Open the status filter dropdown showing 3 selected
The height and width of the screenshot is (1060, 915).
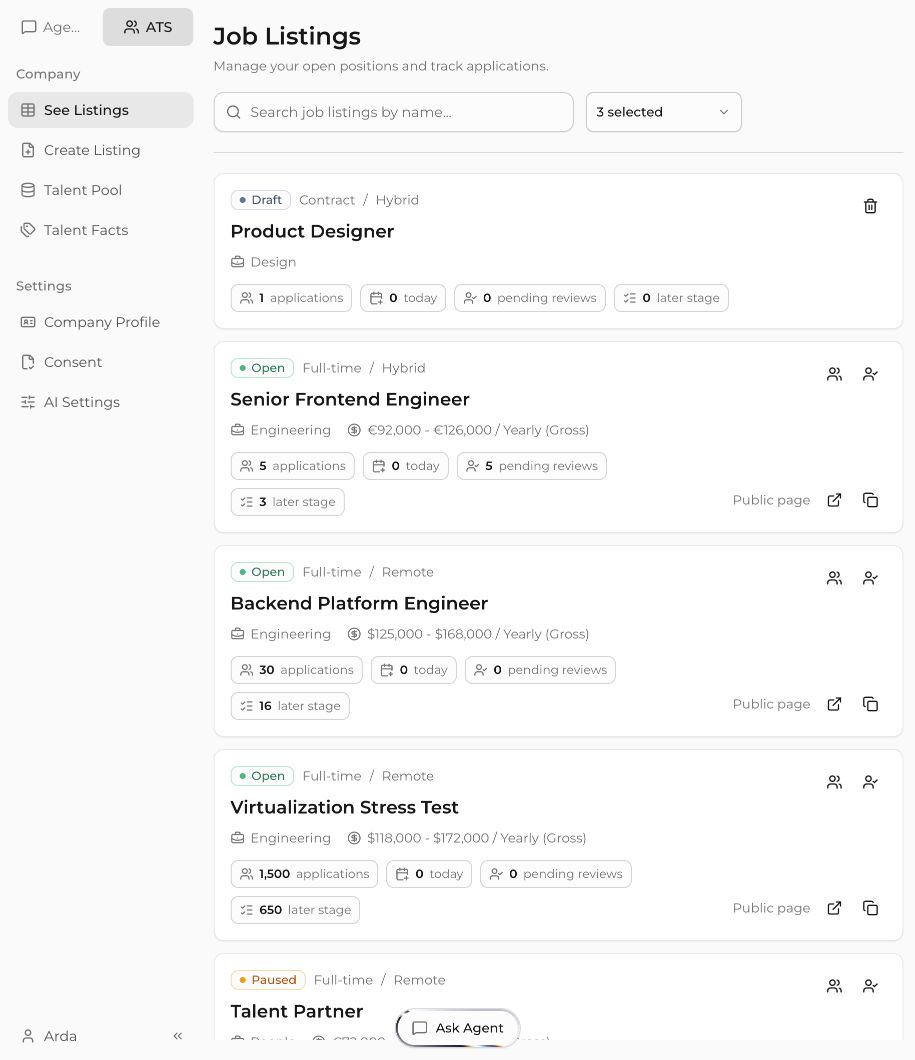[x=664, y=112]
